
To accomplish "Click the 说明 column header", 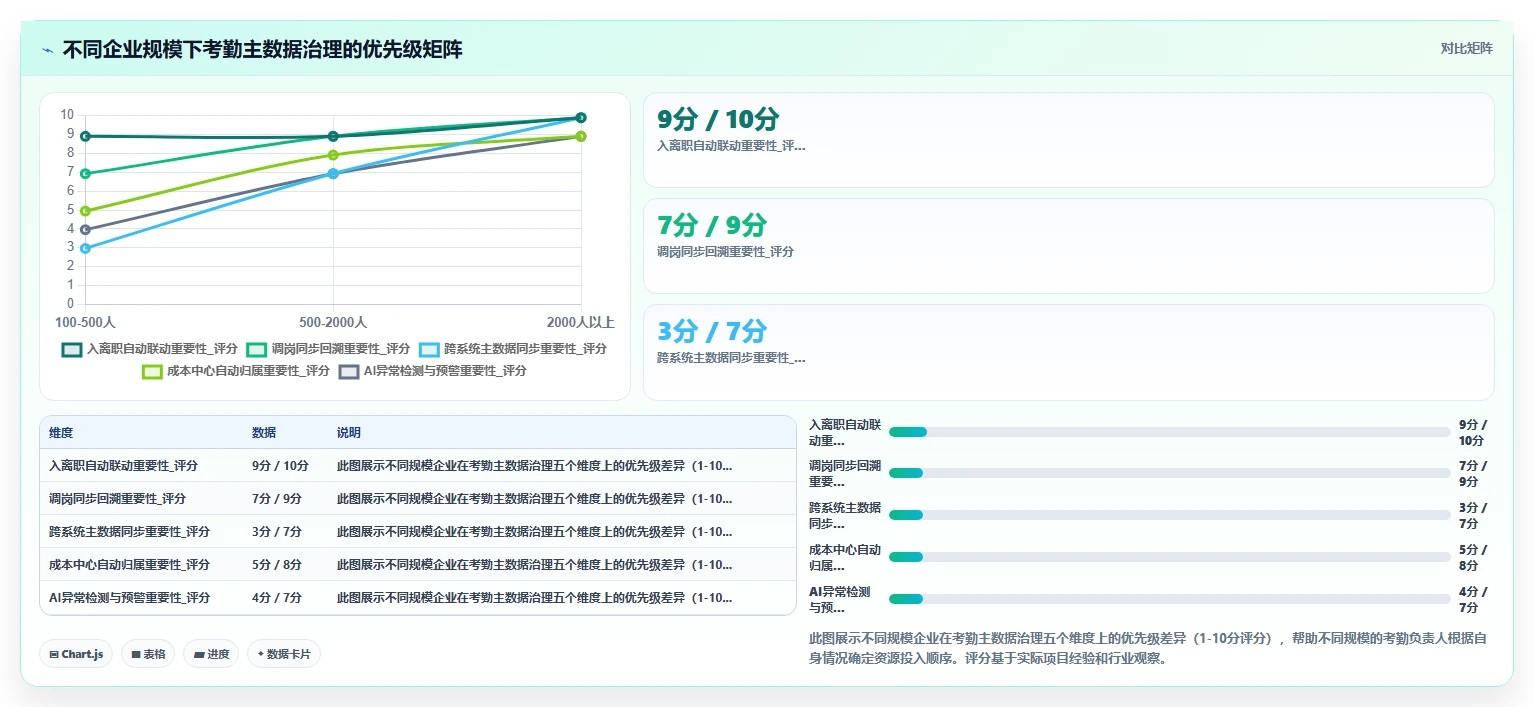I will click(349, 433).
